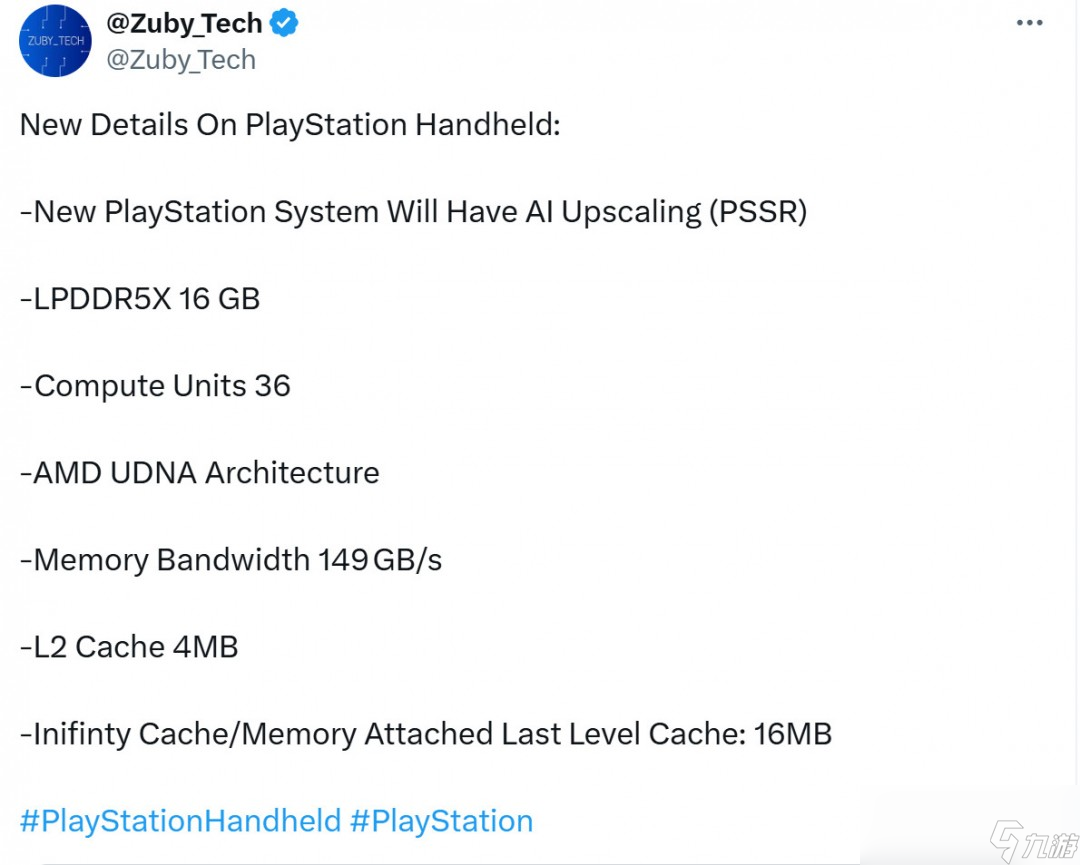
Task: Click the words 'Memory Bandwidth'
Action: pos(172,560)
